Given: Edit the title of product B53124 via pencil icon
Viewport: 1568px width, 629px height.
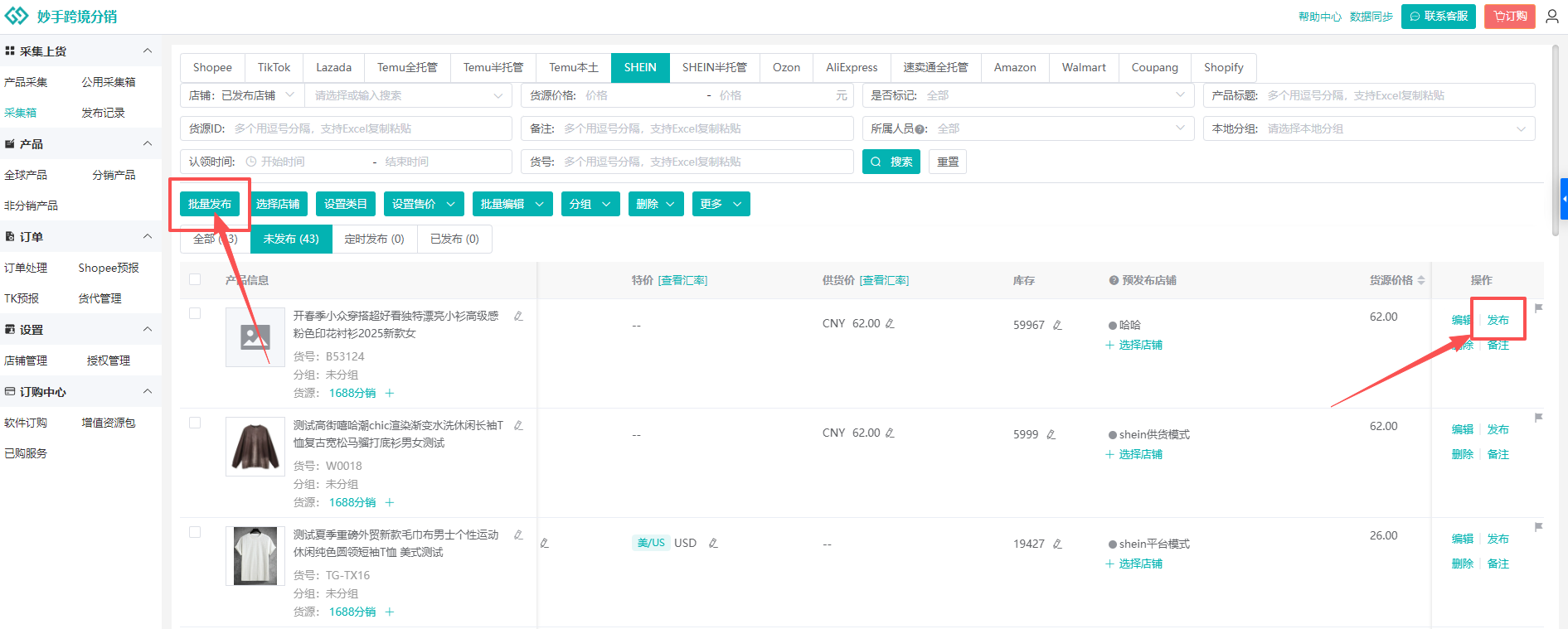Looking at the screenshot, I should pyautogui.click(x=518, y=316).
